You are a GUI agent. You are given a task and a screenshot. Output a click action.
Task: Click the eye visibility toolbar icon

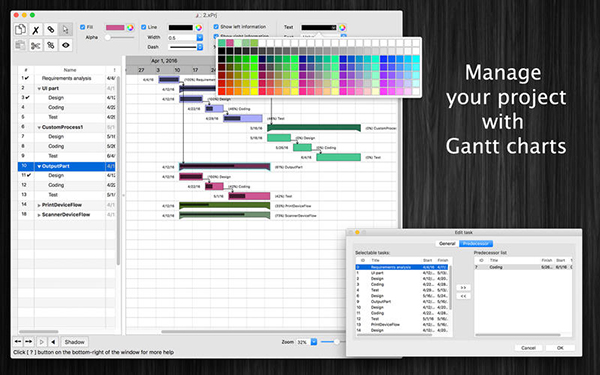[65, 46]
